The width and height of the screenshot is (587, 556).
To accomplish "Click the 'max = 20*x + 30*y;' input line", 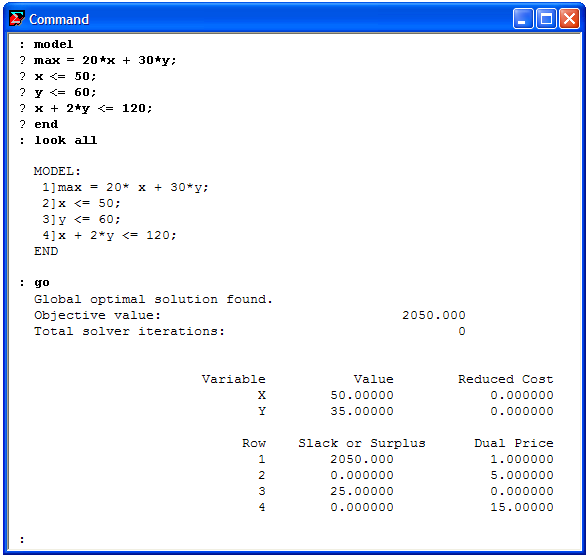I will click(105, 60).
